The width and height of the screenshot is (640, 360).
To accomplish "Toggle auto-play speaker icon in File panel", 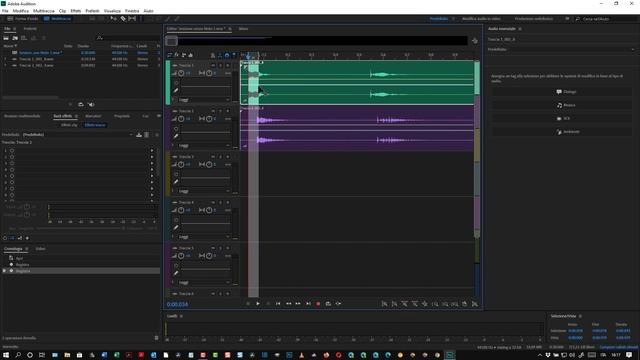I will pyautogui.click(x=91, y=104).
